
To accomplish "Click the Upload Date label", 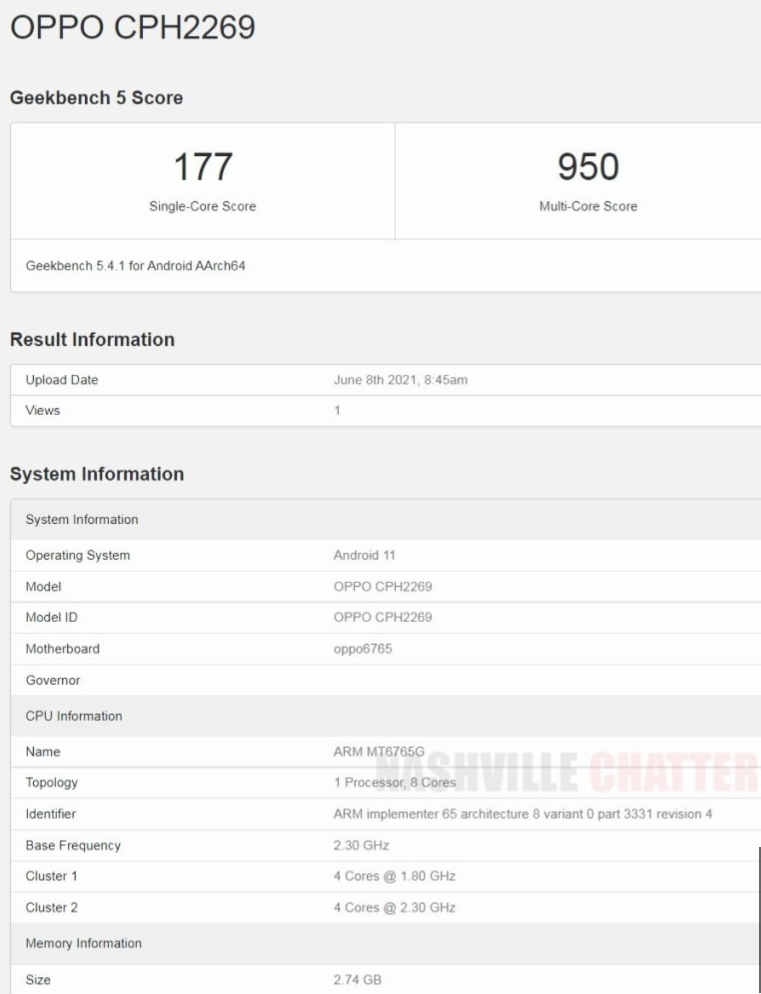I will pyautogui.click(x=62, y=380).
